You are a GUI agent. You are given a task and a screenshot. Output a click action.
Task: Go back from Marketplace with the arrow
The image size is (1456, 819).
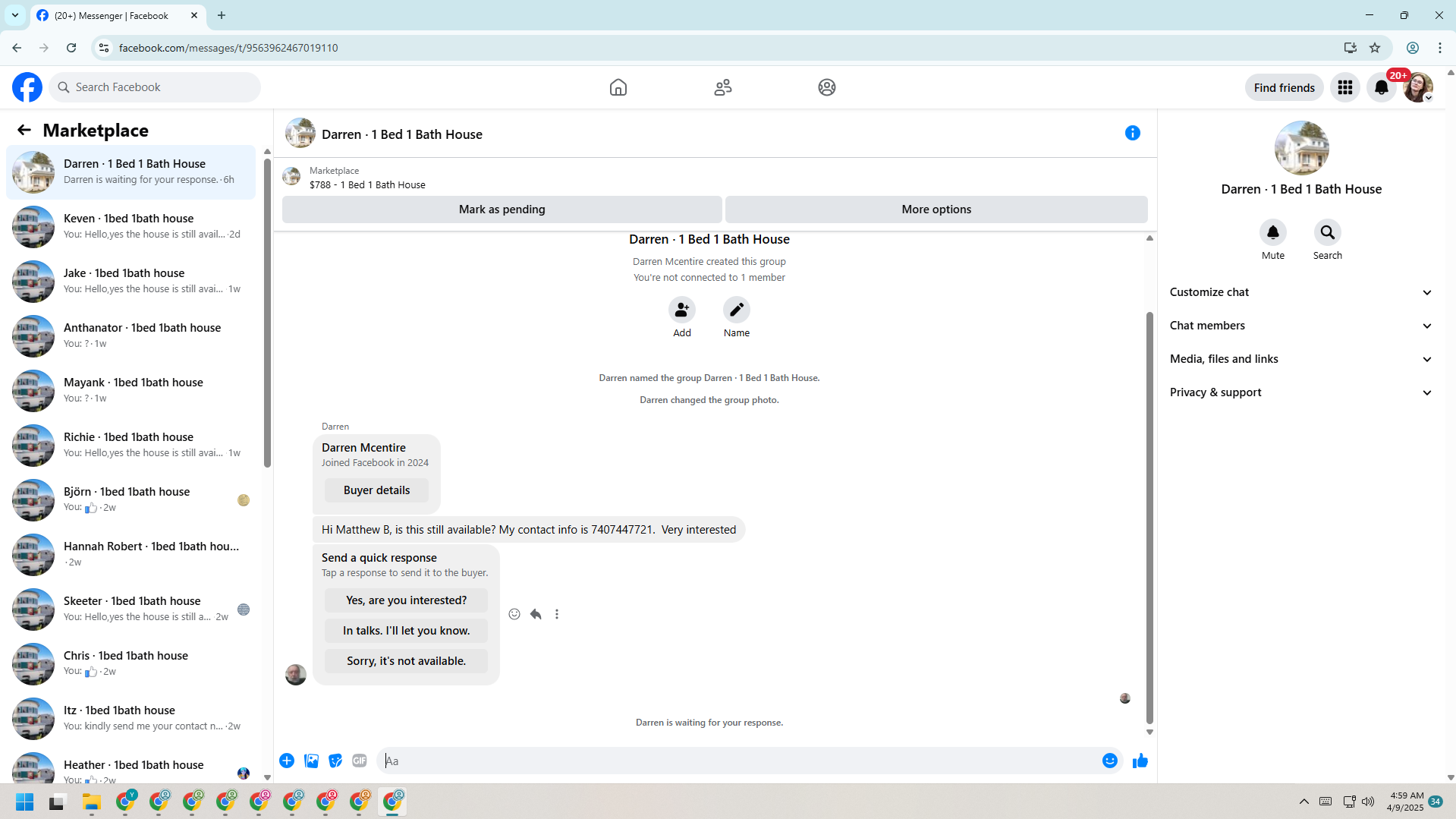24,130
